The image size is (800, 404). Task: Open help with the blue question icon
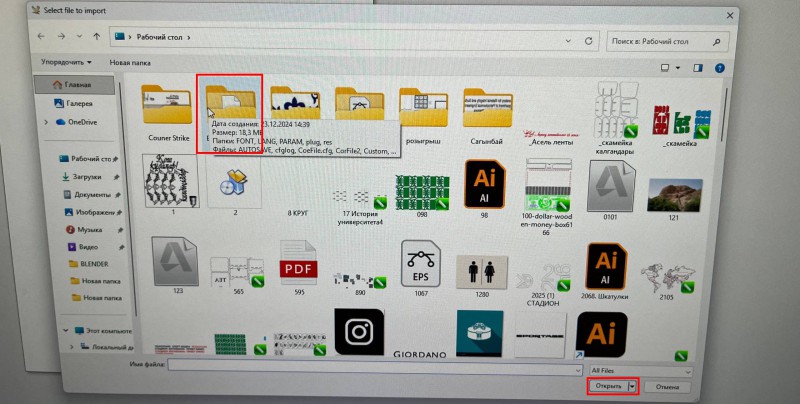coord(719,68)
